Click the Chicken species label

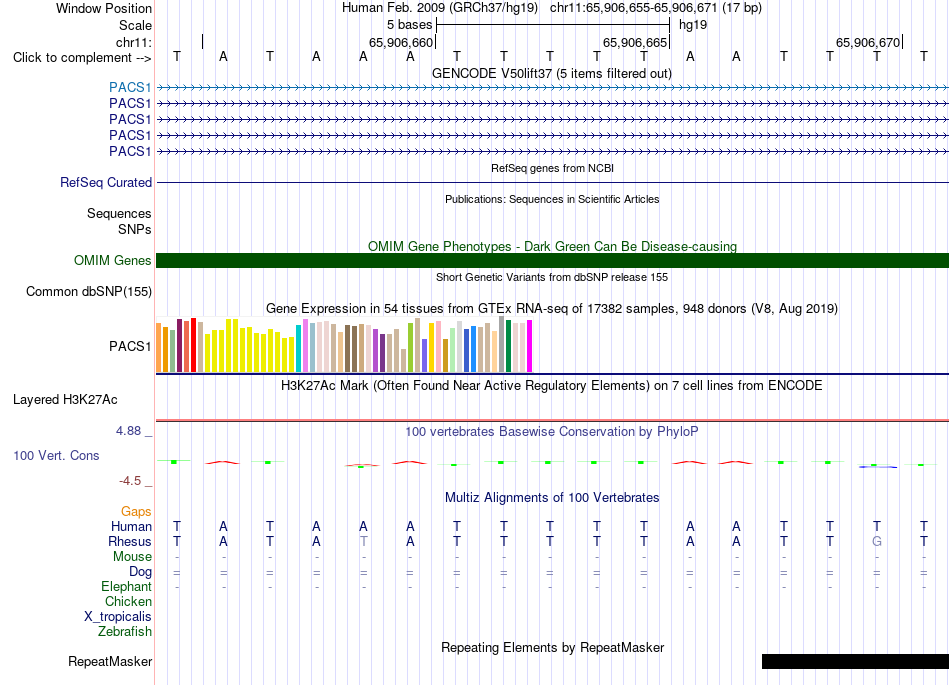coord(128,601)
